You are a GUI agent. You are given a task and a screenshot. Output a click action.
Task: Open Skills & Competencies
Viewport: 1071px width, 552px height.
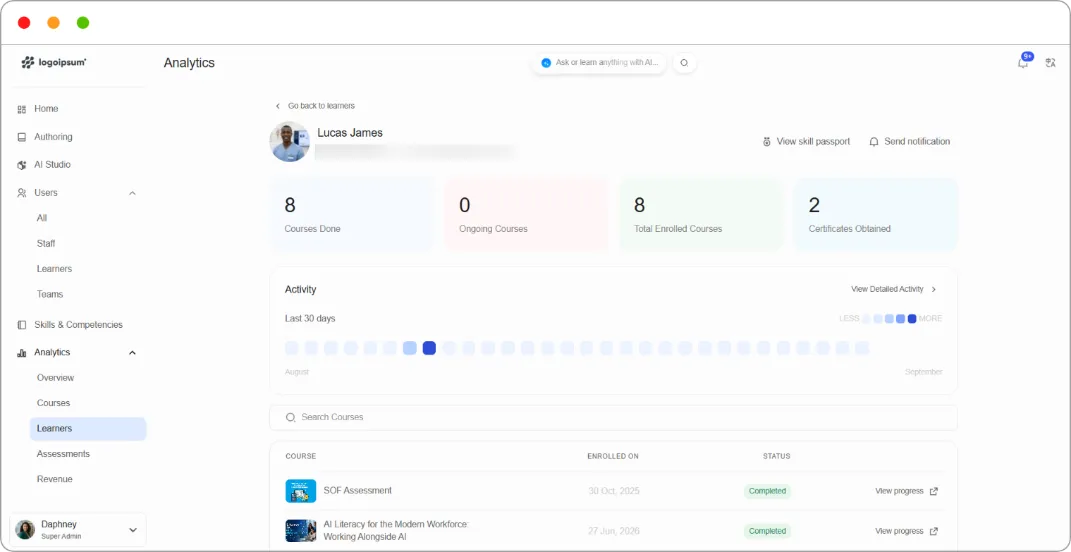point(79,325)
